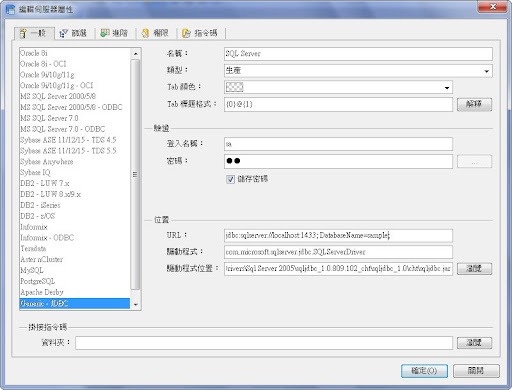Select Teradata in the list
The image size is (512, 390).
pyautogui.click(x=75, y=249)
